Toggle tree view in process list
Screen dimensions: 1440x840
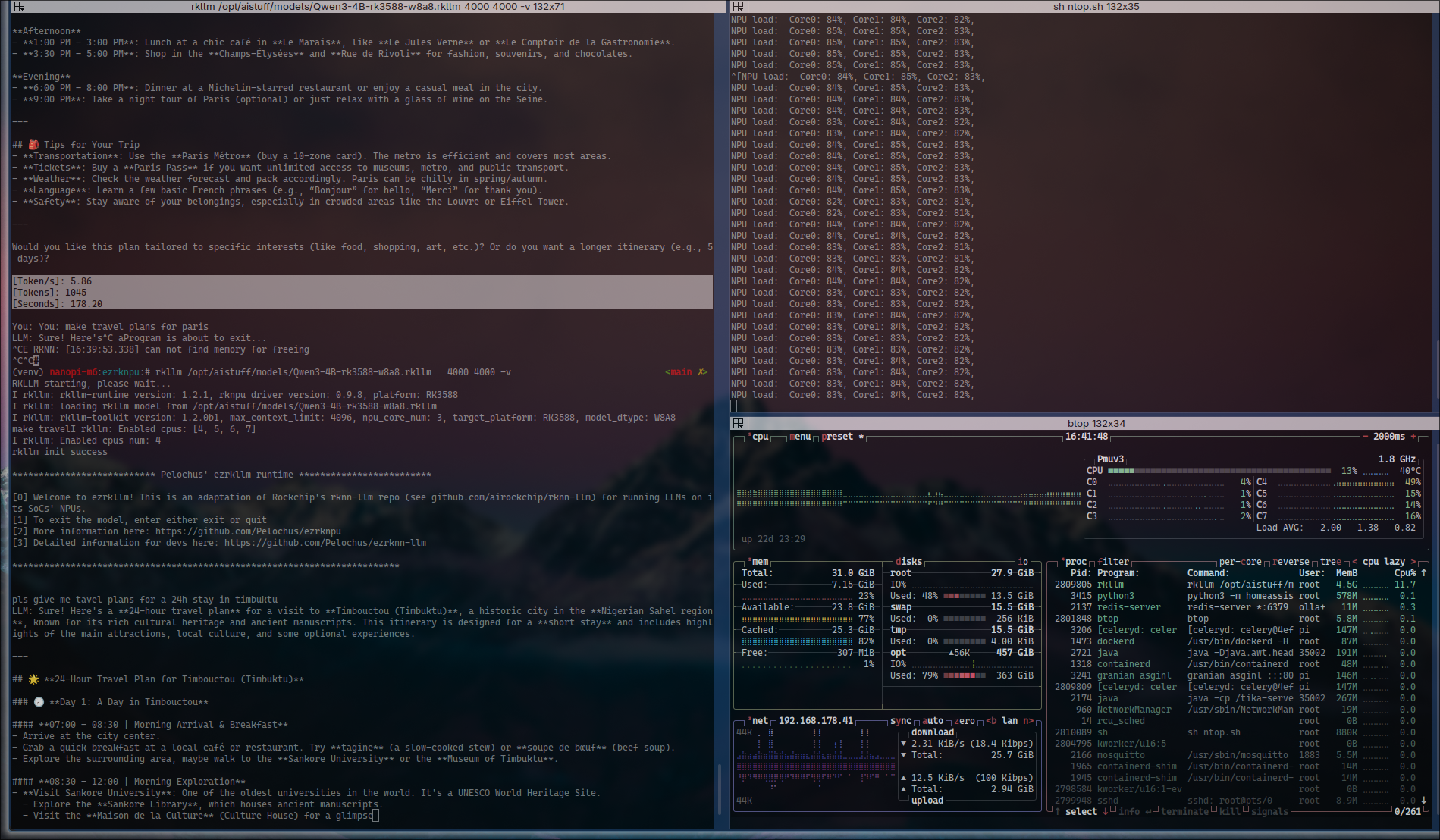1331,562
